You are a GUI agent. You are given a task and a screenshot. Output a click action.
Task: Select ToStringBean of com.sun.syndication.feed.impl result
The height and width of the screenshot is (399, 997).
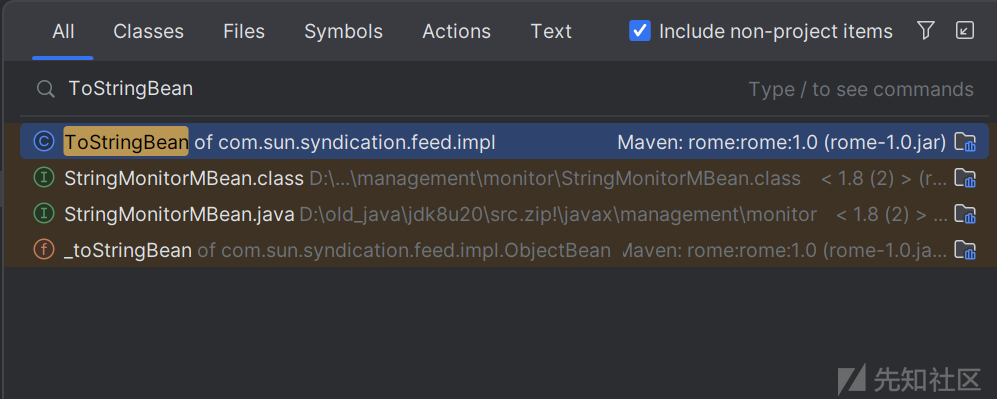pyautogui.click(x=504, y=142)
